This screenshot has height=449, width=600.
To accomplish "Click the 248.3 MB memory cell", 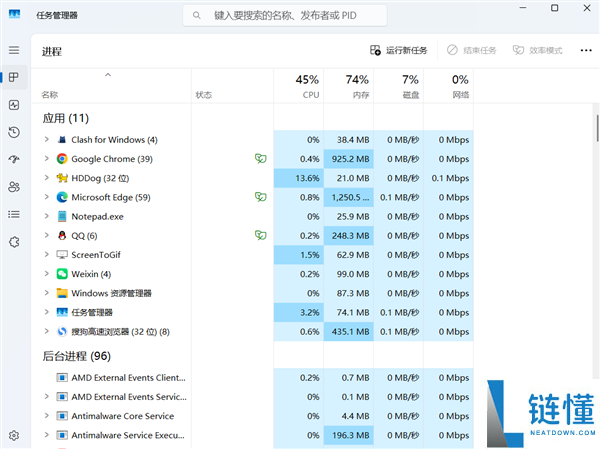I will tap(349, 235).
